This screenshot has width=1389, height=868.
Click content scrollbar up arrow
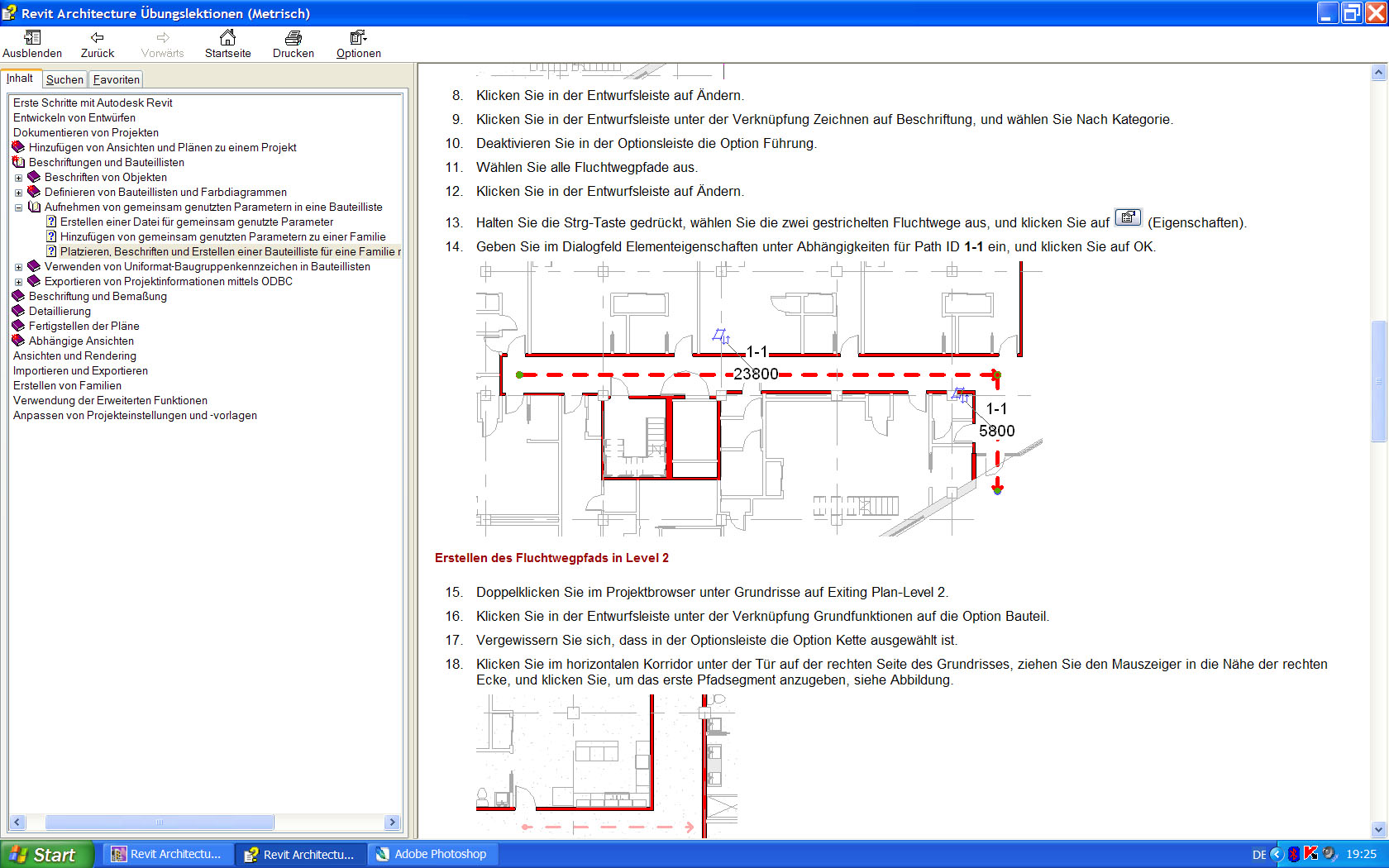(x=1378, y=72)
